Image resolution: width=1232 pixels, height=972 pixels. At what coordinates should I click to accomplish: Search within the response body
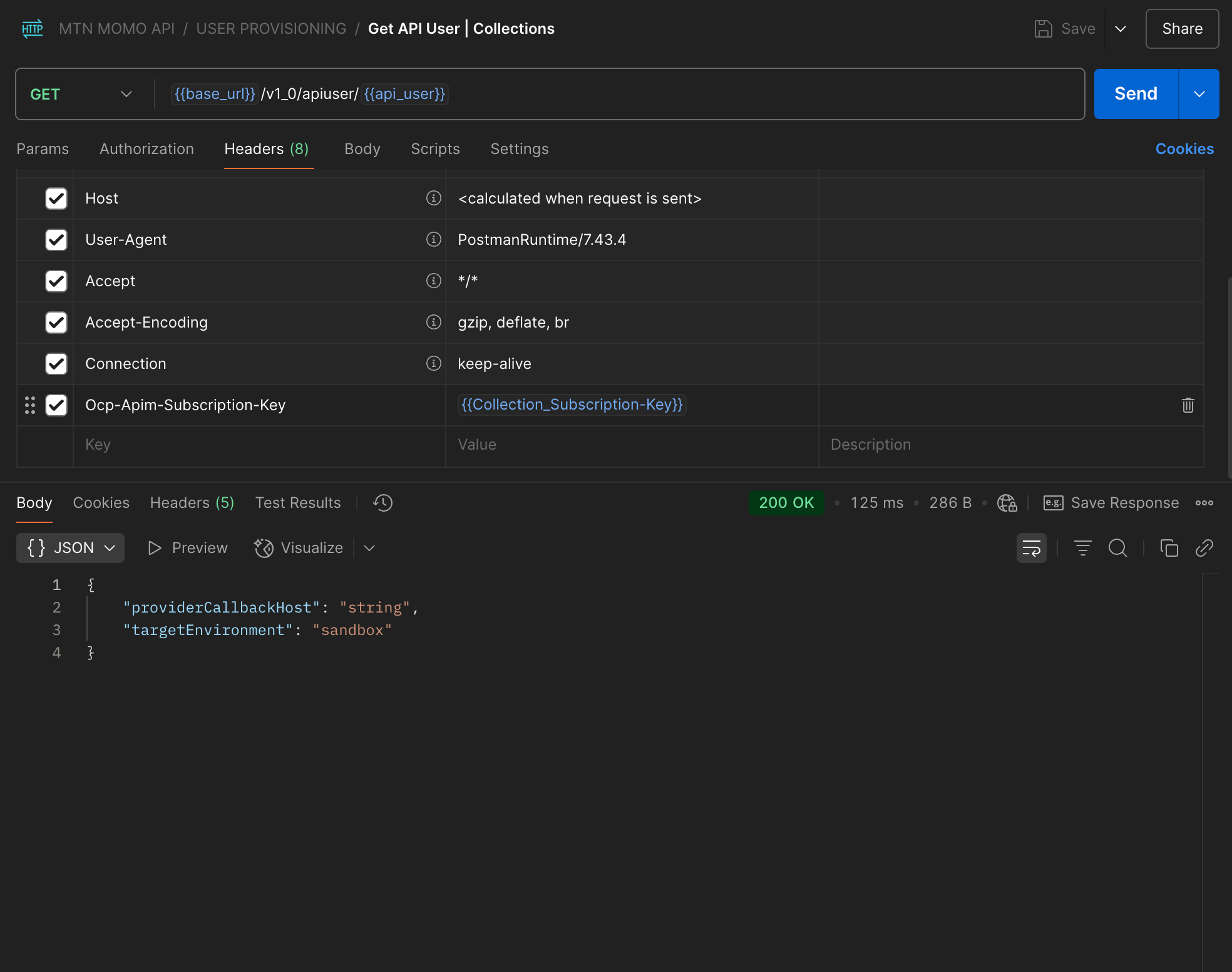point(1117,548)
